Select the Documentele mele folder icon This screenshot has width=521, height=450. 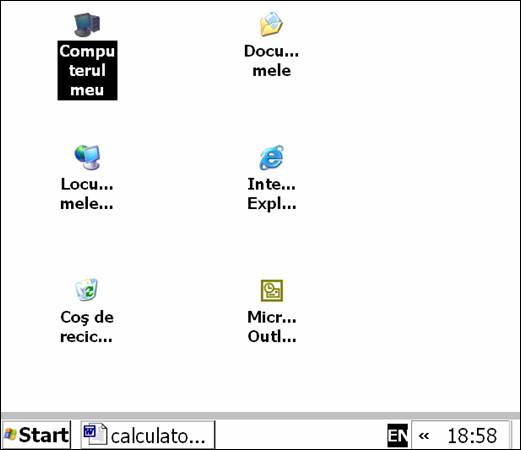pos(271,24)
